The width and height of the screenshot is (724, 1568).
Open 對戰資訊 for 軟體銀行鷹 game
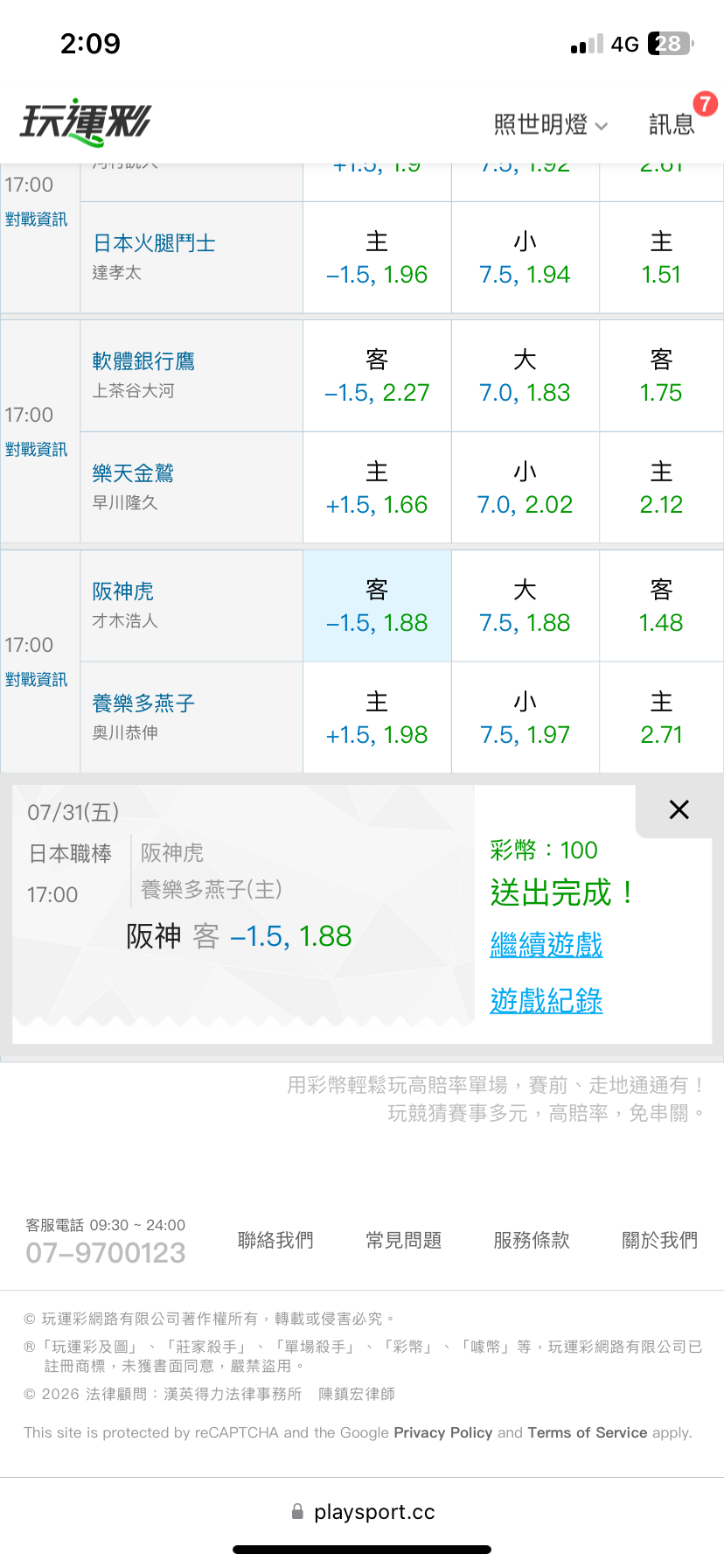click(36, 450)
